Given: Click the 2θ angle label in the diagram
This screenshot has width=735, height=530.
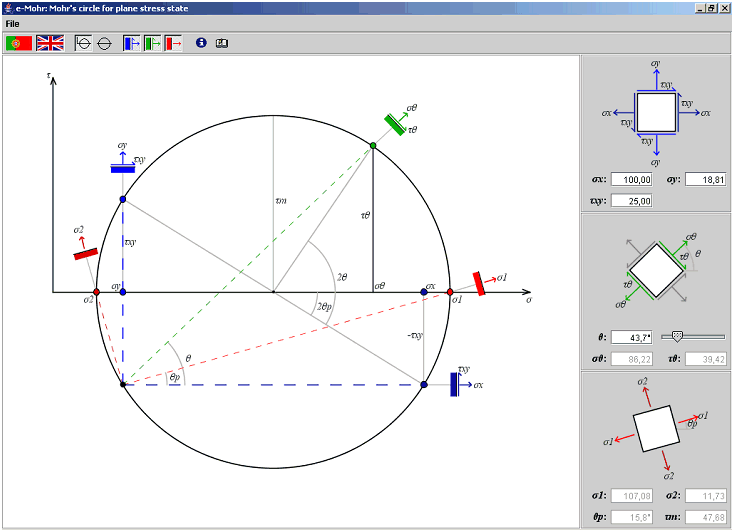Looking at the screenshot, I should click(x=342, y=277).
